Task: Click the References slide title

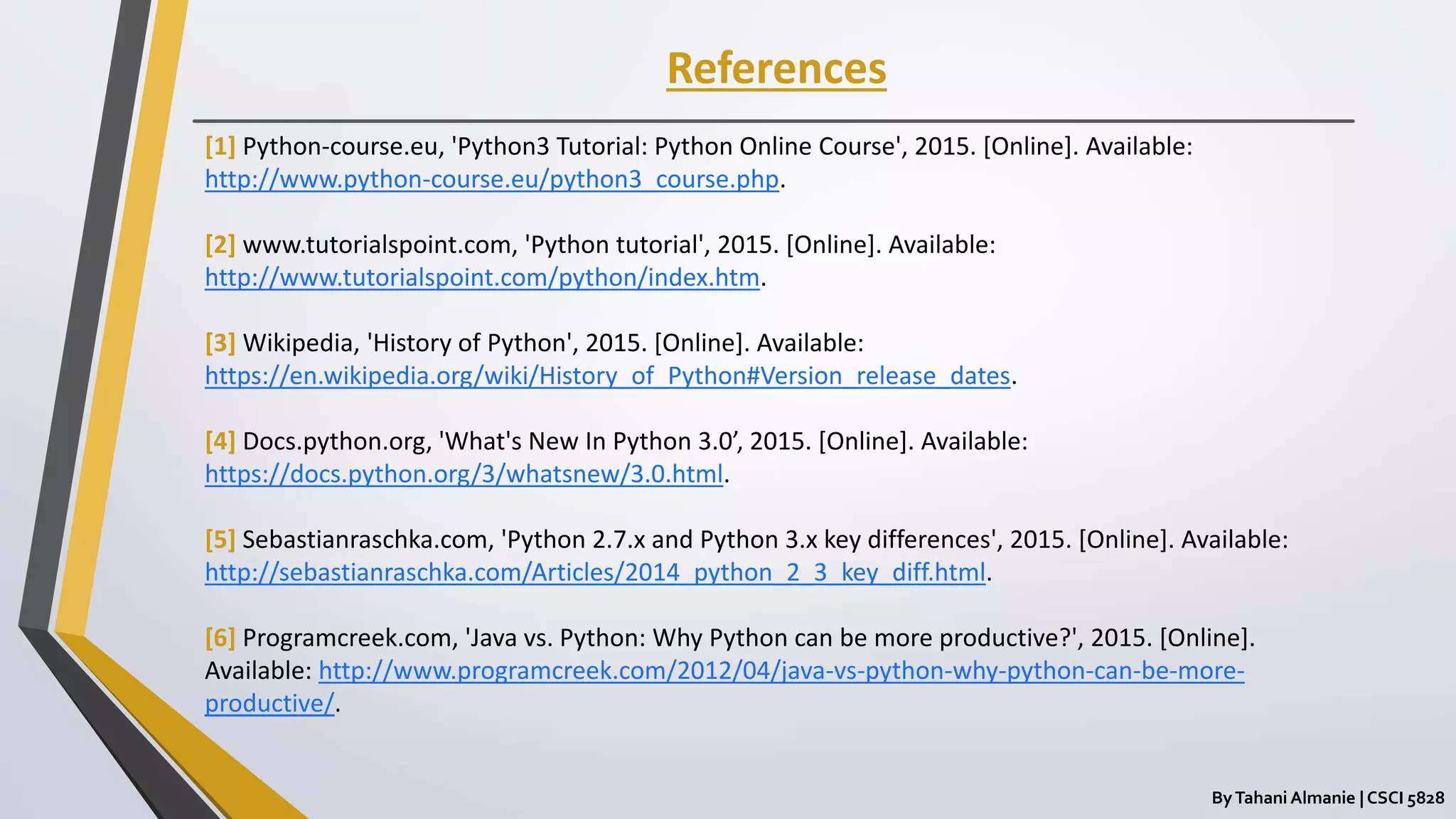Action: pyautogui.click(x=776, y=68)
